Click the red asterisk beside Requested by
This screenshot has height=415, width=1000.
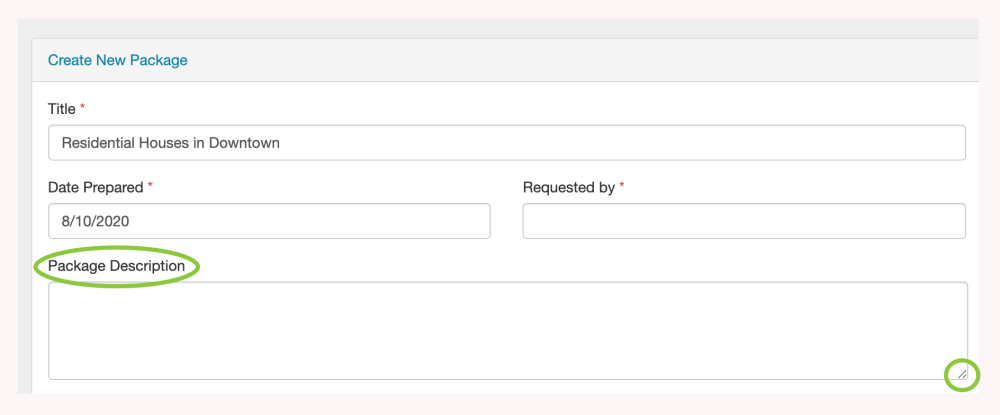622,187
